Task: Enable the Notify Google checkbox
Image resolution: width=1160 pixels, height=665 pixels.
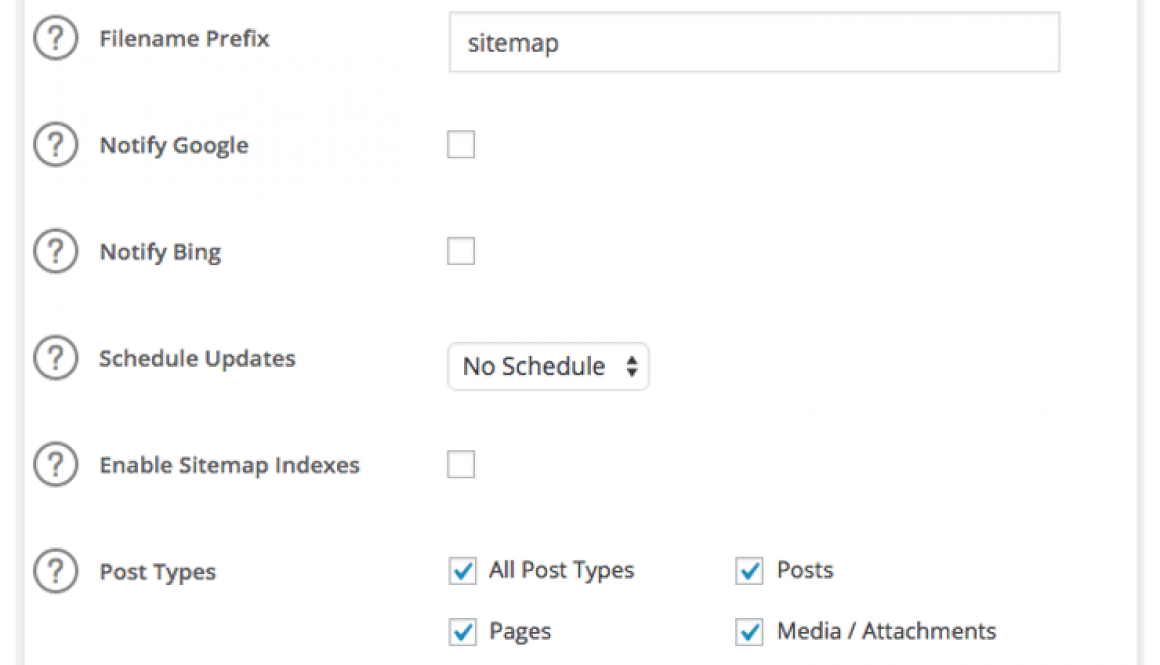Action: [x=461, y=146]
